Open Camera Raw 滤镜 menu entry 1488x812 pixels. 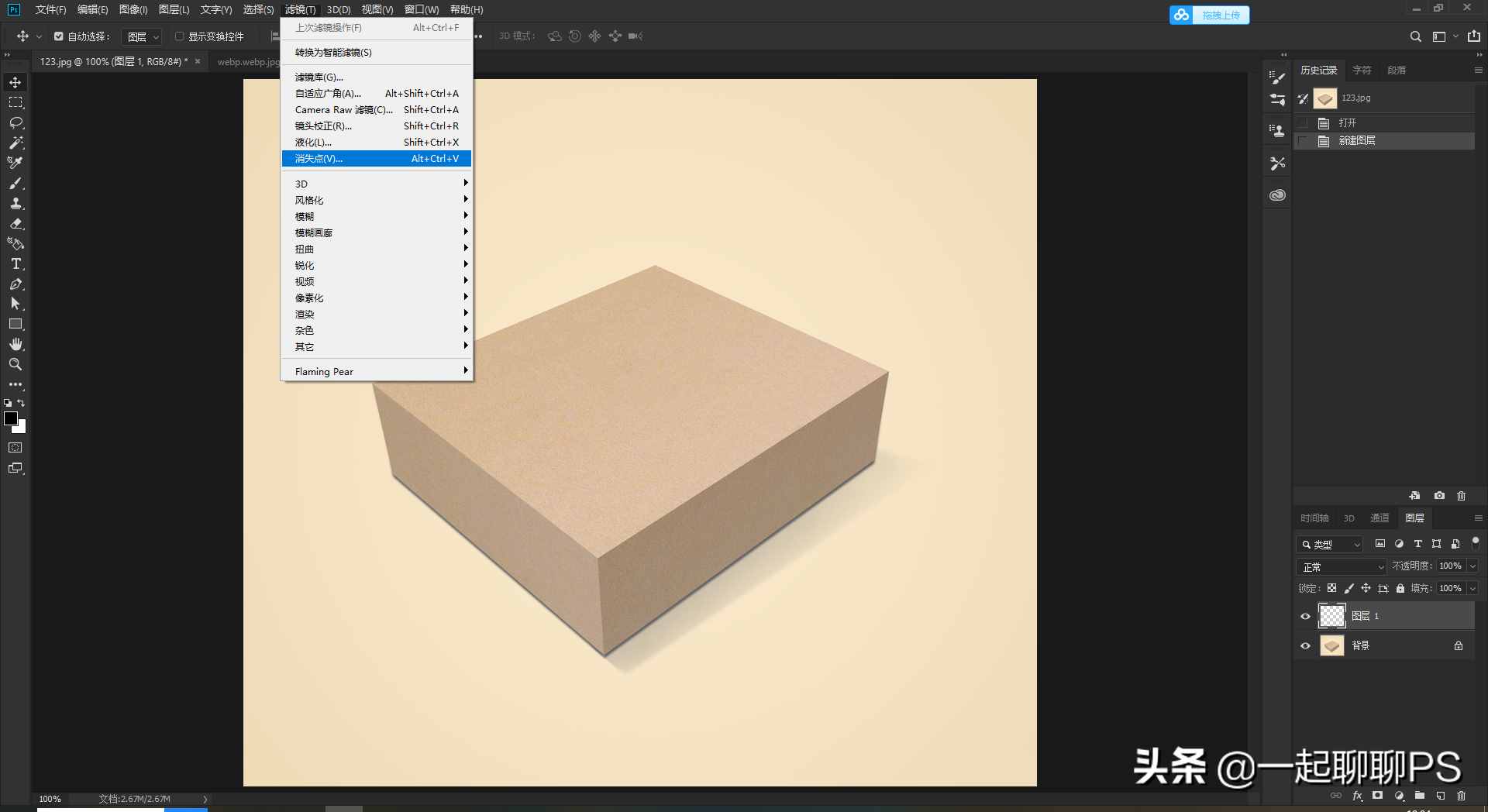click(377, 110)
